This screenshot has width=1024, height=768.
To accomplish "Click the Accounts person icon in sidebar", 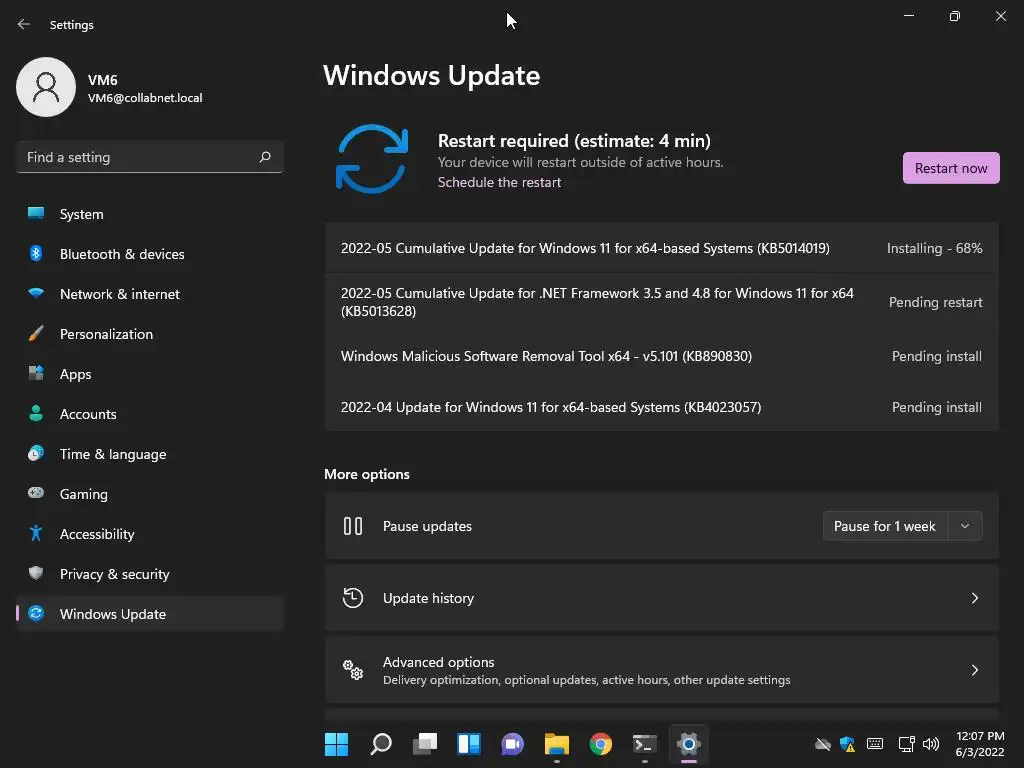I will (36, 413).
